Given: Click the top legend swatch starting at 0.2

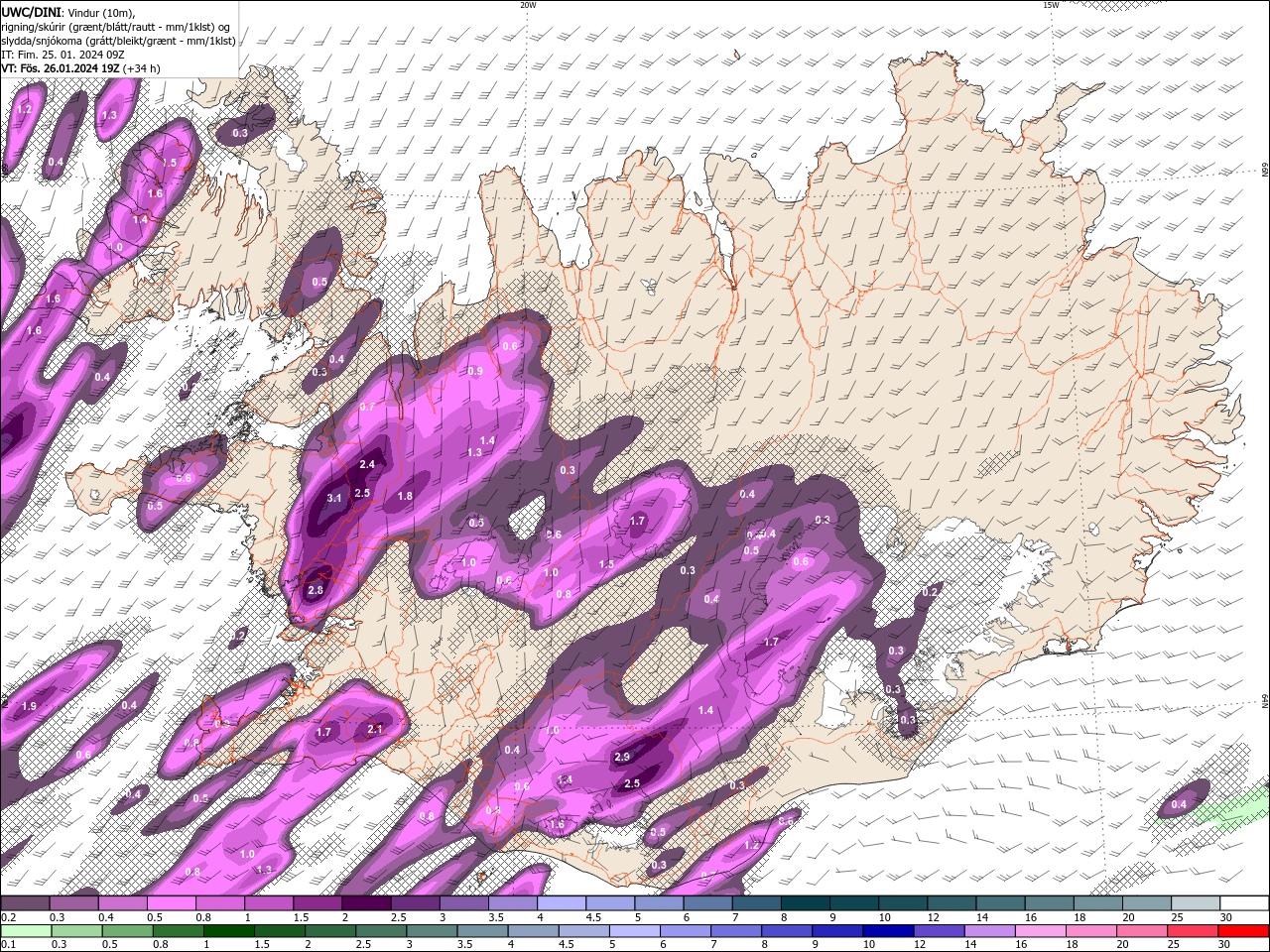Looking at the screenshot, I should click(25, 903).
